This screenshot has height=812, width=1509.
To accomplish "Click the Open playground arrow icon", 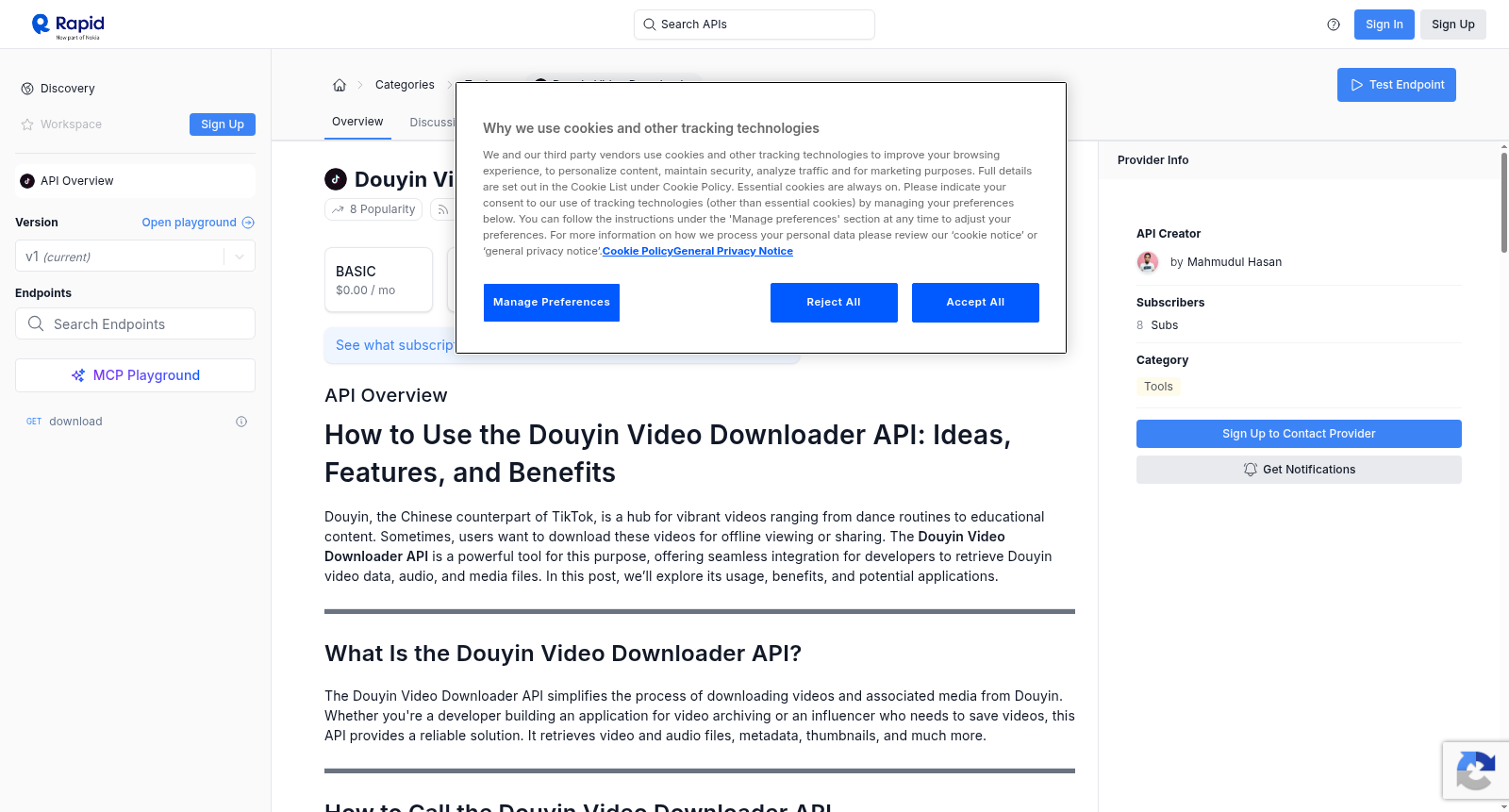I will coord(248,223).
